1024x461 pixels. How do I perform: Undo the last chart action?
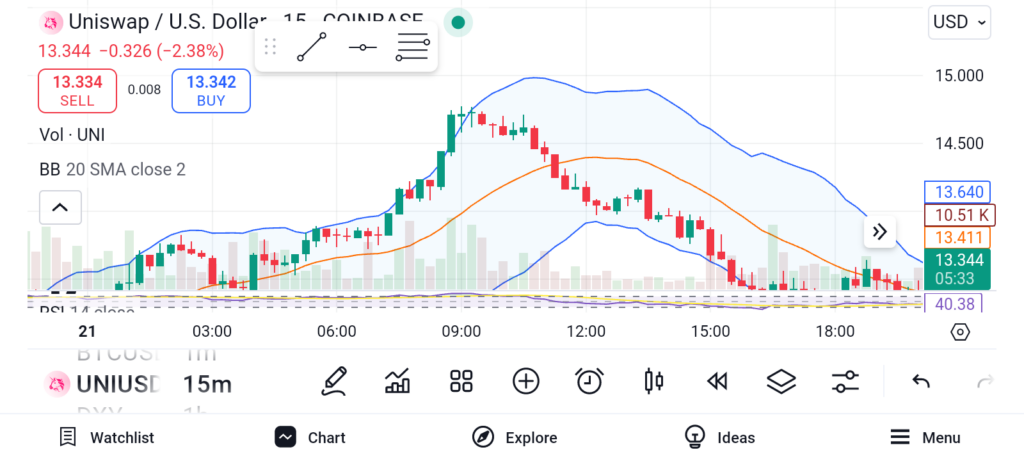(x=921, y=381)
